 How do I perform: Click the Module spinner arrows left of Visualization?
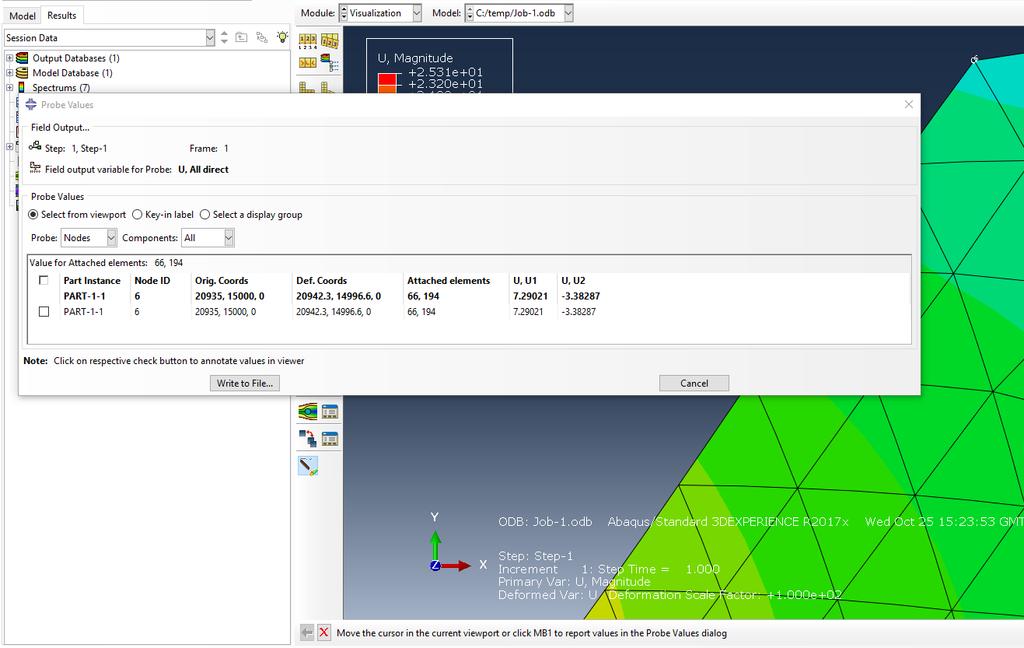[x=344, y=13]
